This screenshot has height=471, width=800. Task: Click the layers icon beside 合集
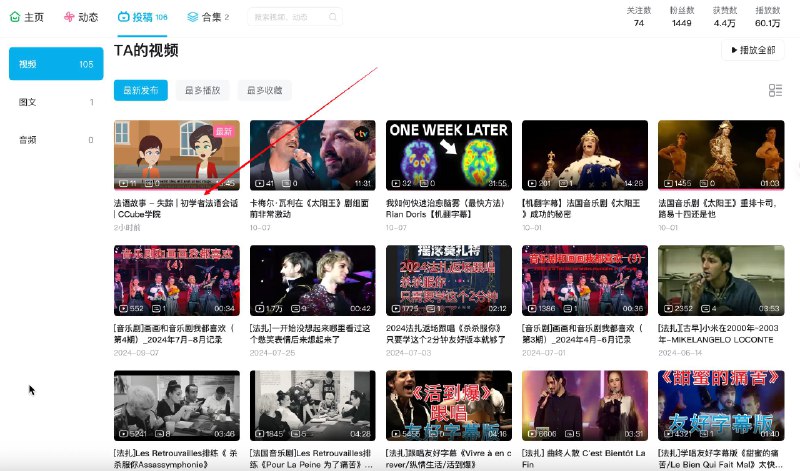point(192,17)
